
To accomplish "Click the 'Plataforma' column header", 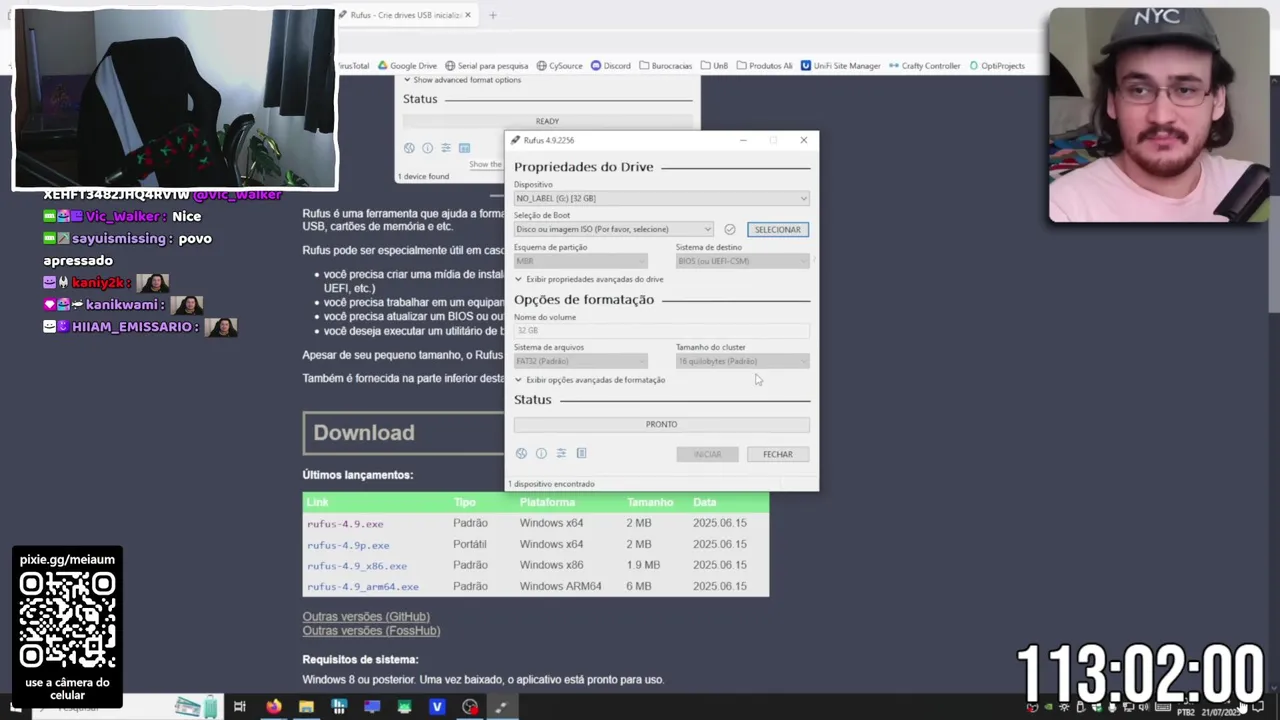I will [547, 503].
